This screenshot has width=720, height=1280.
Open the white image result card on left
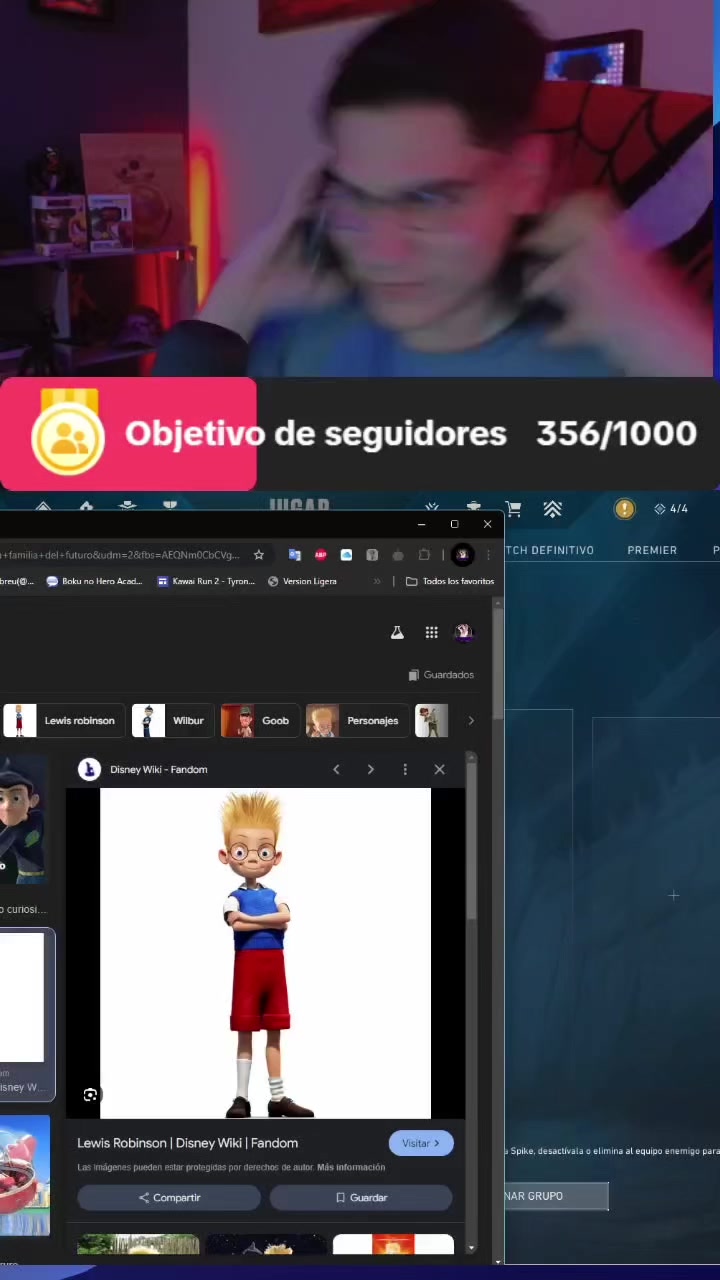pos(27,1015)
